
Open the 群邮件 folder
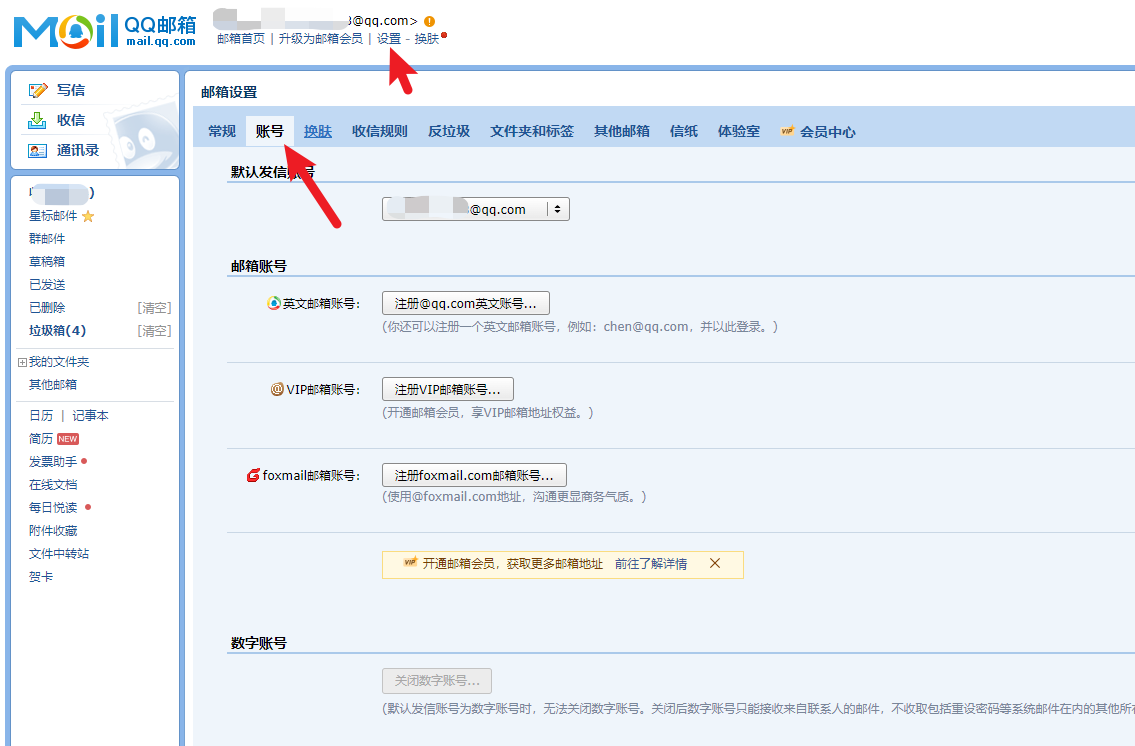(47, 239)
